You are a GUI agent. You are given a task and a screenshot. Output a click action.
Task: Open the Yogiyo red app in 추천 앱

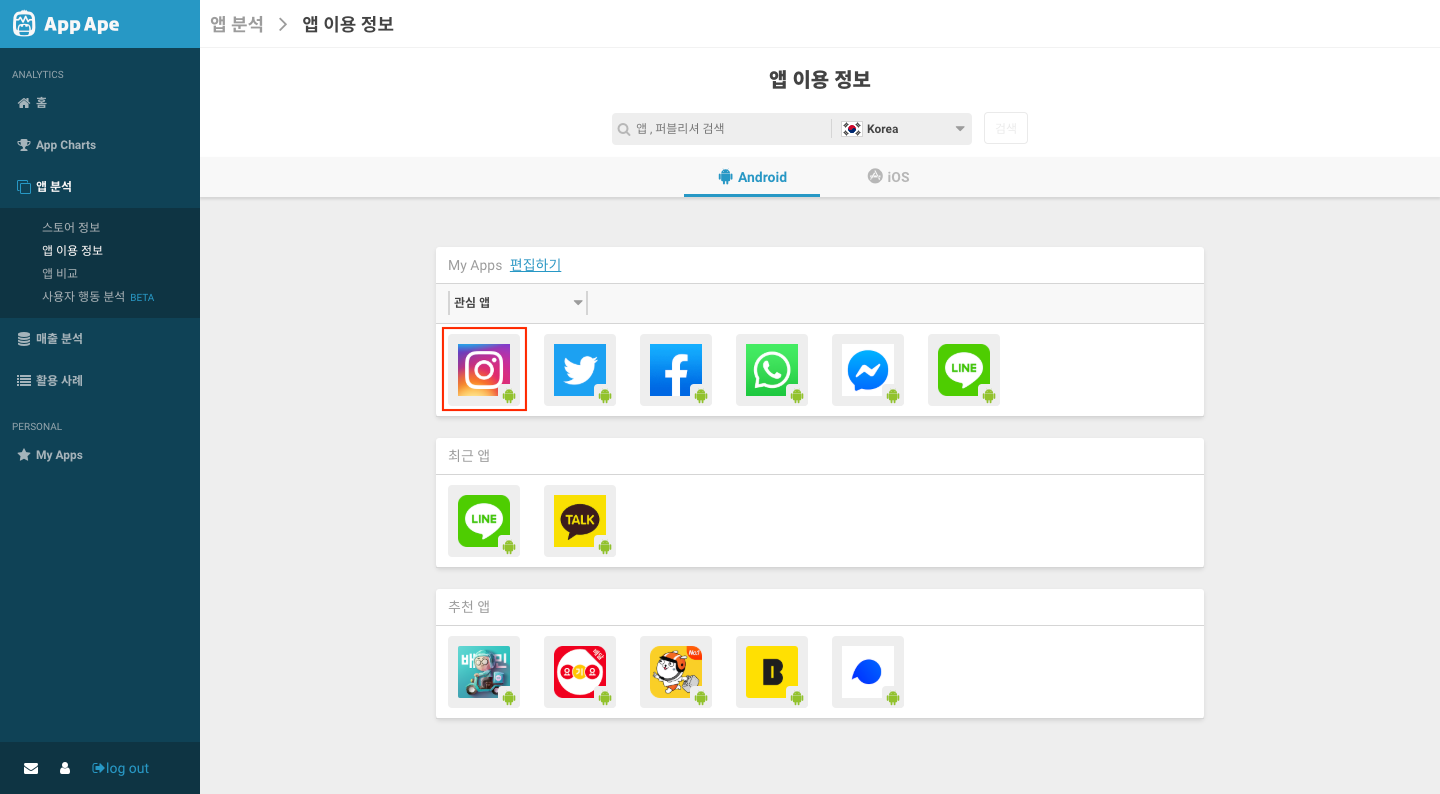580,672
